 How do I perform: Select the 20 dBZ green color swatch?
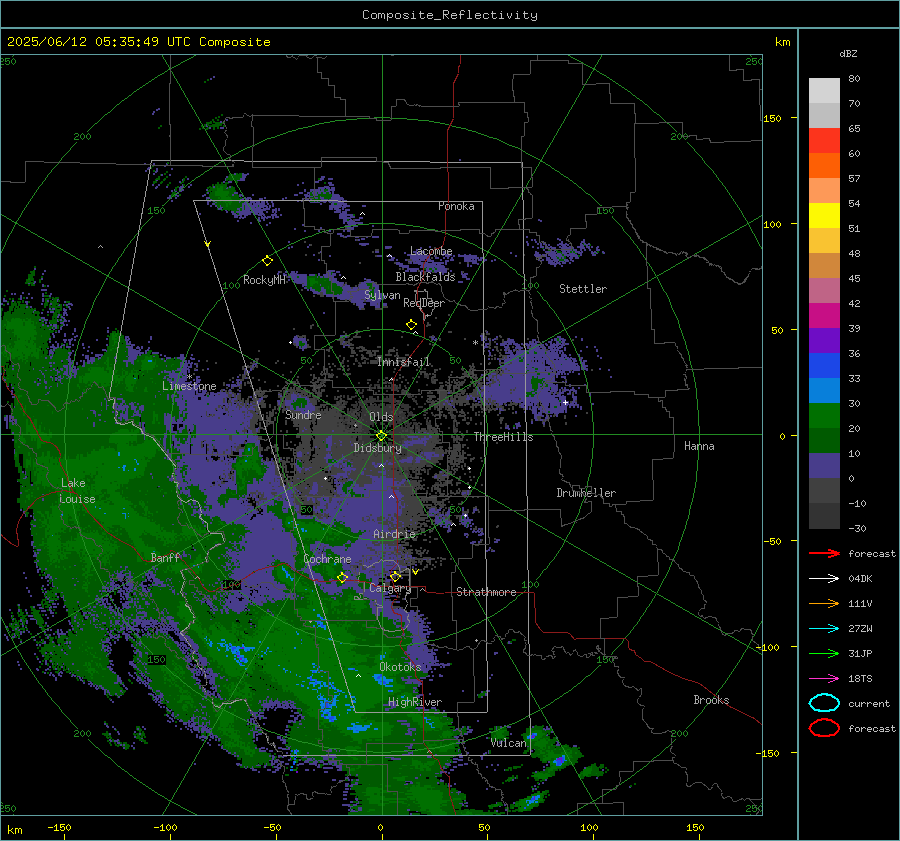[x=824, y=415]
